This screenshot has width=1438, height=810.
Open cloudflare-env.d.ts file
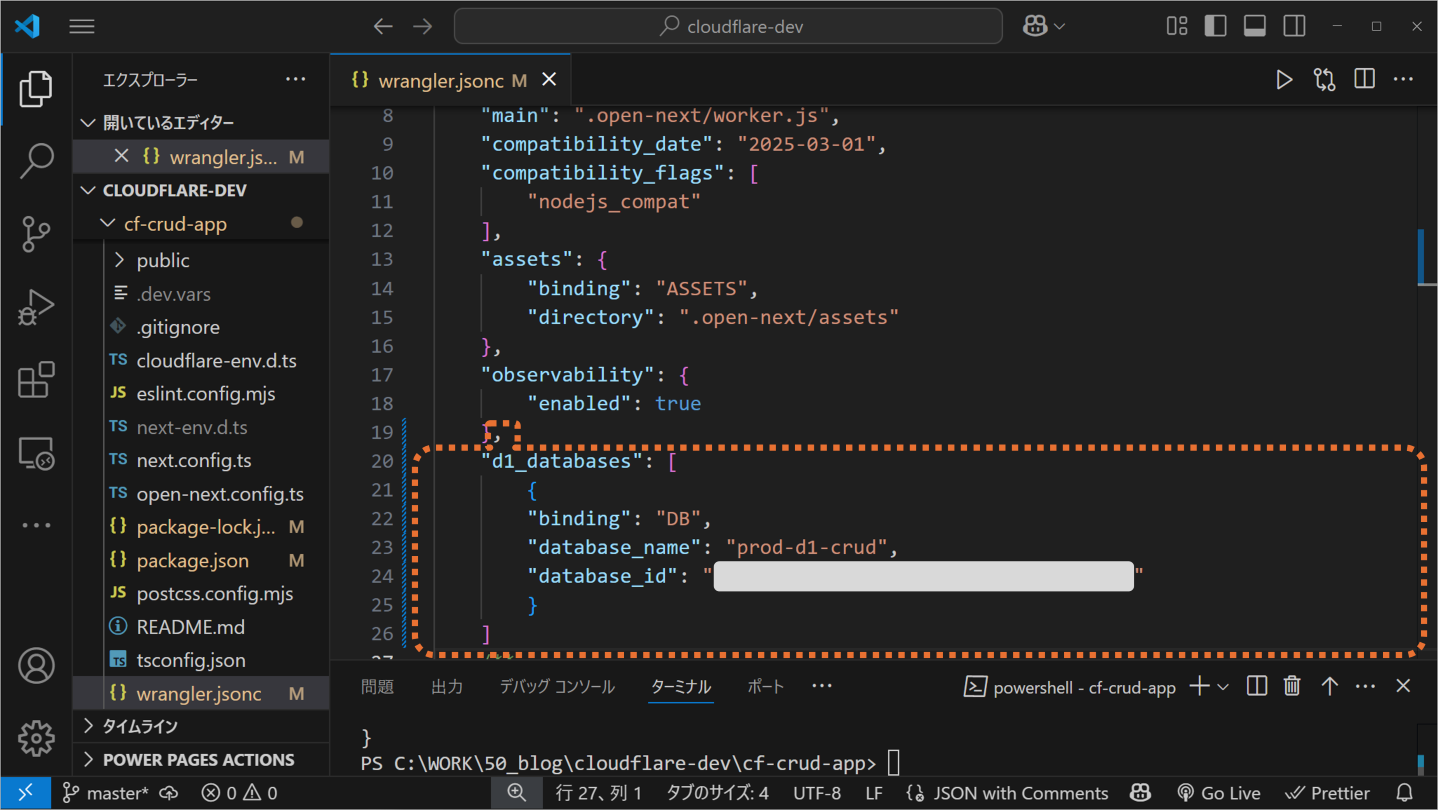(201, 360)
